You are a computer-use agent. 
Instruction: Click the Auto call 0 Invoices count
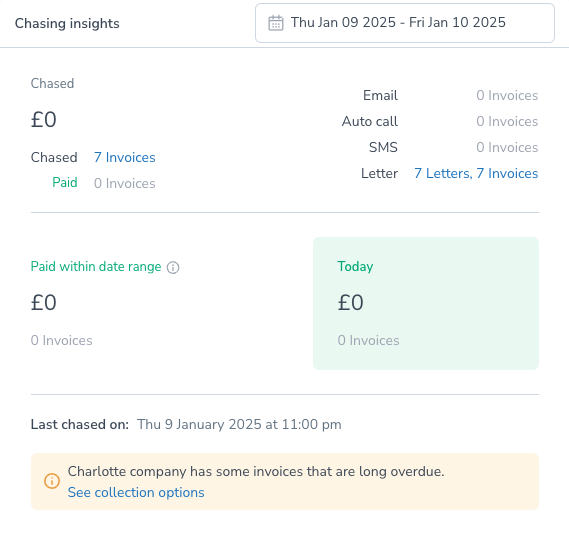click(x=507, y=122)
